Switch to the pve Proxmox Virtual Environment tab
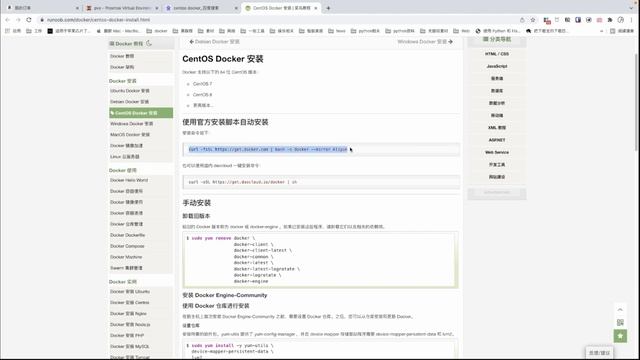640x360 pixels. pyautogui.click(x=121, y=8)
